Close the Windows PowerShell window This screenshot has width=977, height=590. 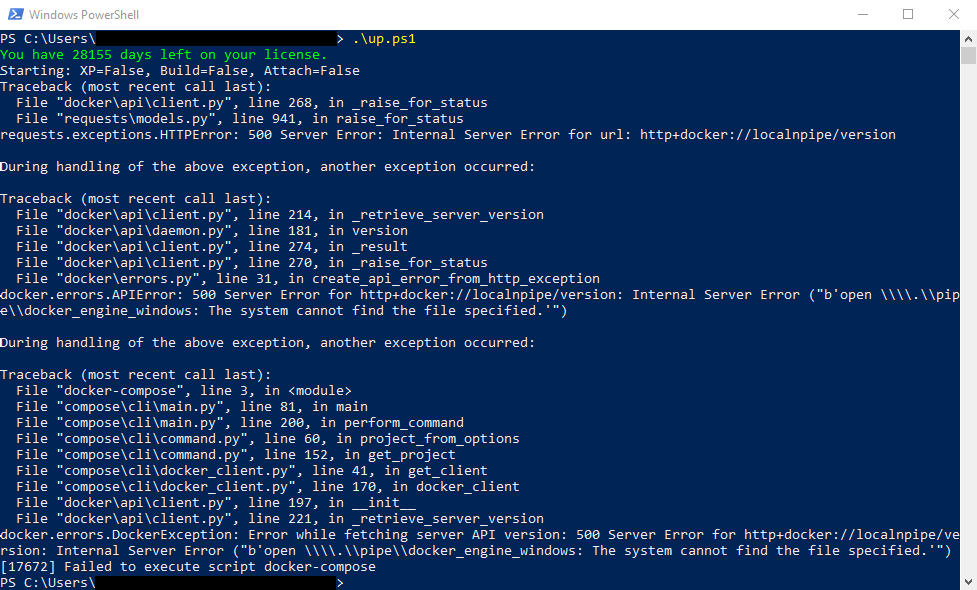tap(954, 14)
